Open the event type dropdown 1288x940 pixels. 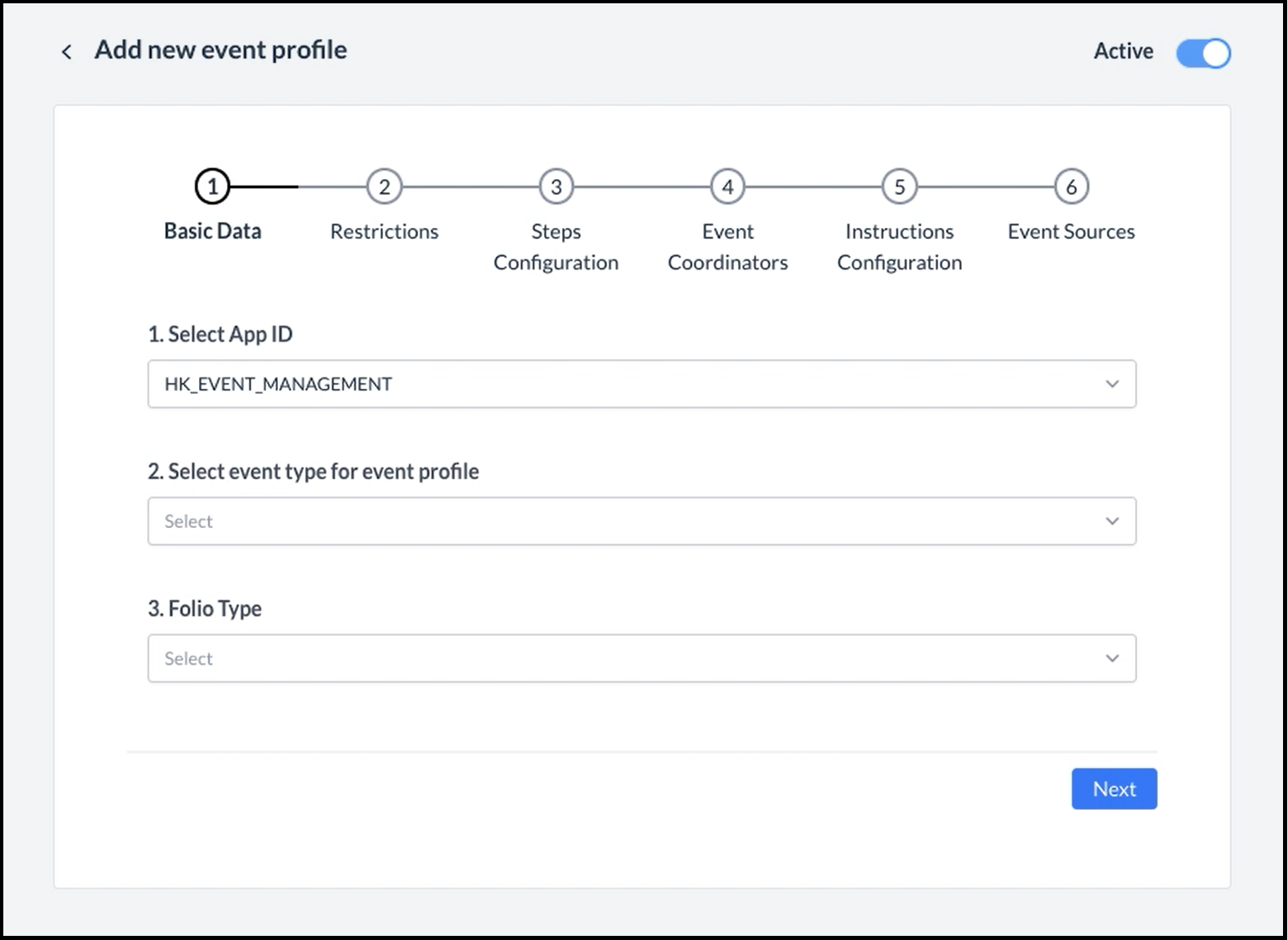point(641,521)
